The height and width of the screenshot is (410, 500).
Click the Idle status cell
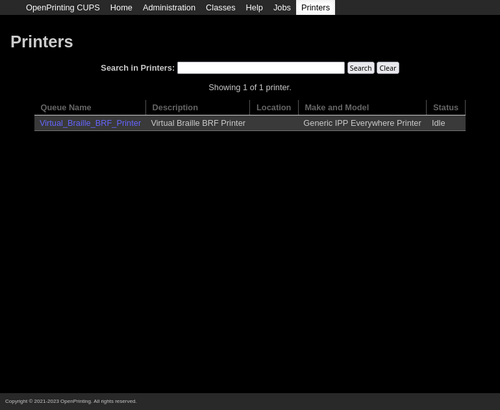438,123
